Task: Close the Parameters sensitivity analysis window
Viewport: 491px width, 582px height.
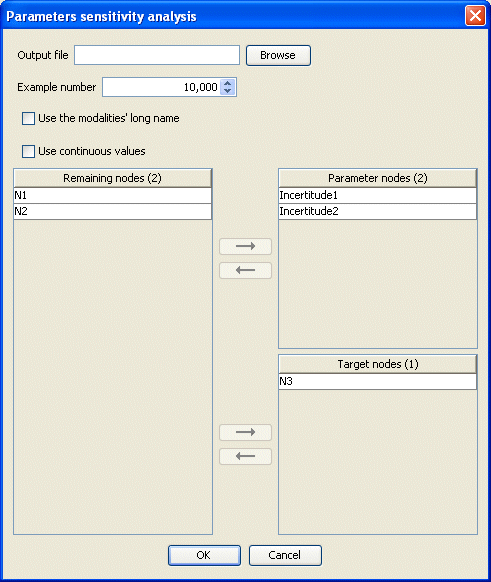Action: [x=475, y=16]
